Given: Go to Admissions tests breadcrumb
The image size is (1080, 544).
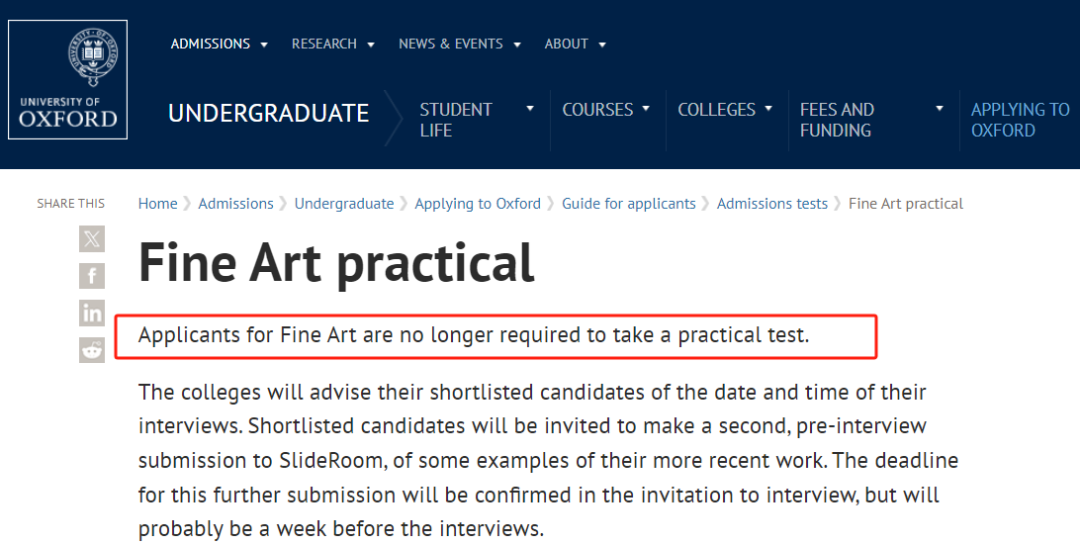Looking at the screenshot, I should coord(772,204).
